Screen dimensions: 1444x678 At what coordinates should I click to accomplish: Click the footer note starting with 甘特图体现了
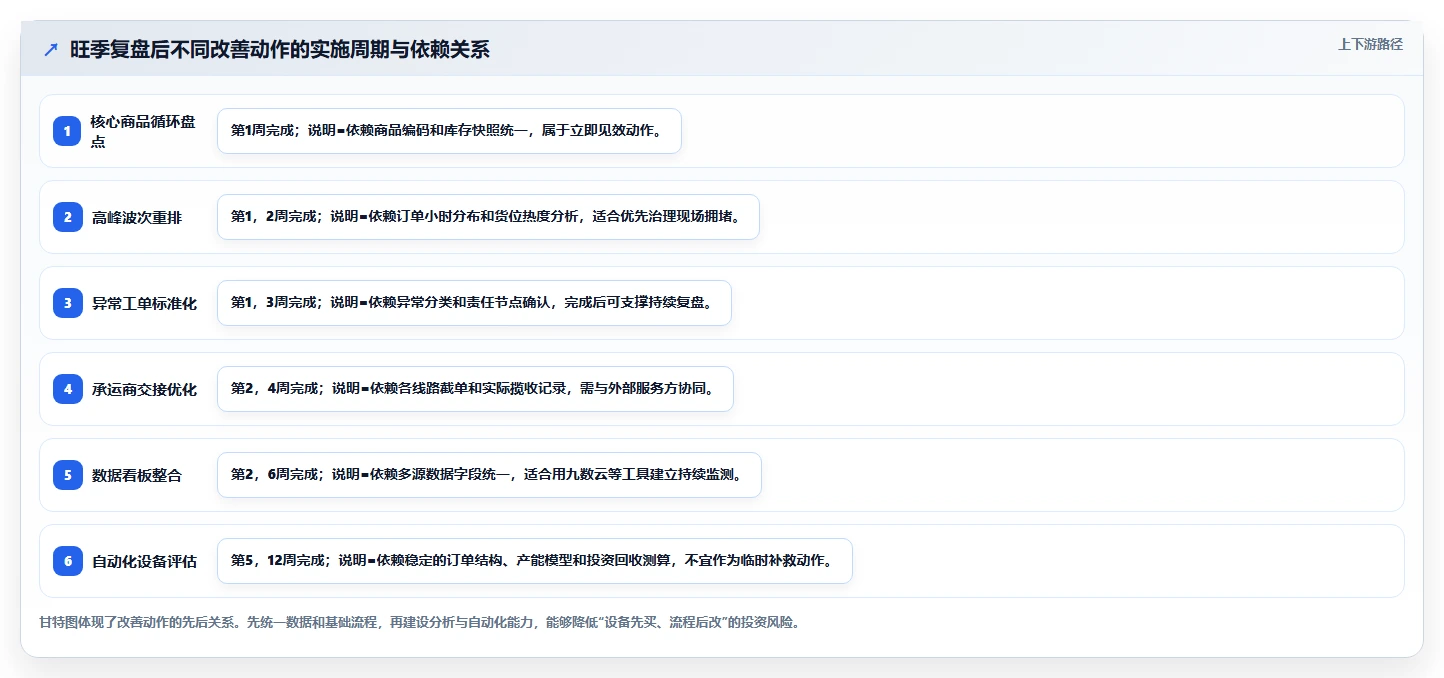click(x=419, y=622)
